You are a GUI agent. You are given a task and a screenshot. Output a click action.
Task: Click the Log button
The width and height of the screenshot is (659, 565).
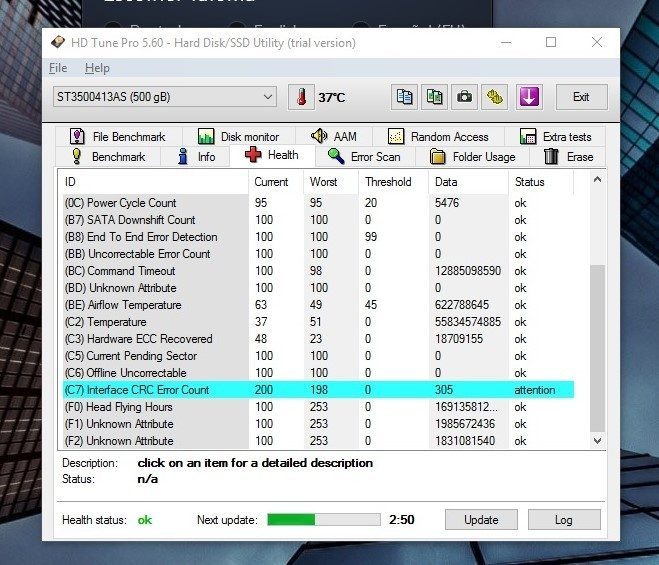(564, 520)
